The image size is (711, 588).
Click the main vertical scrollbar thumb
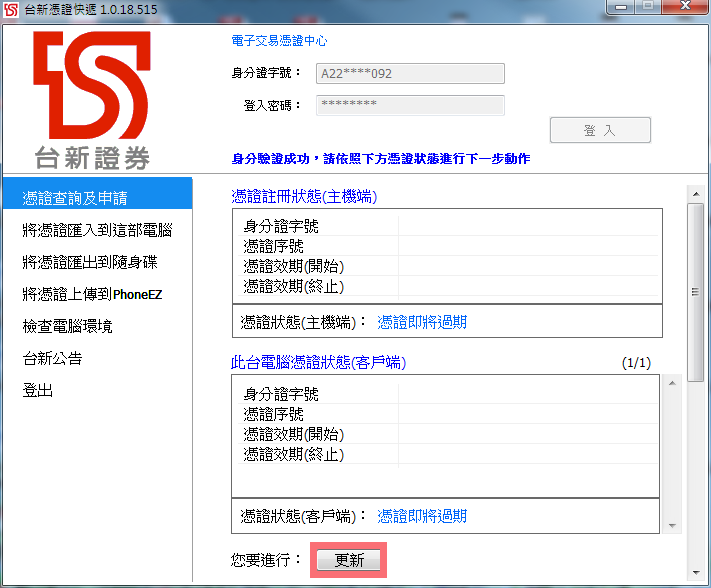click(695, 292)
